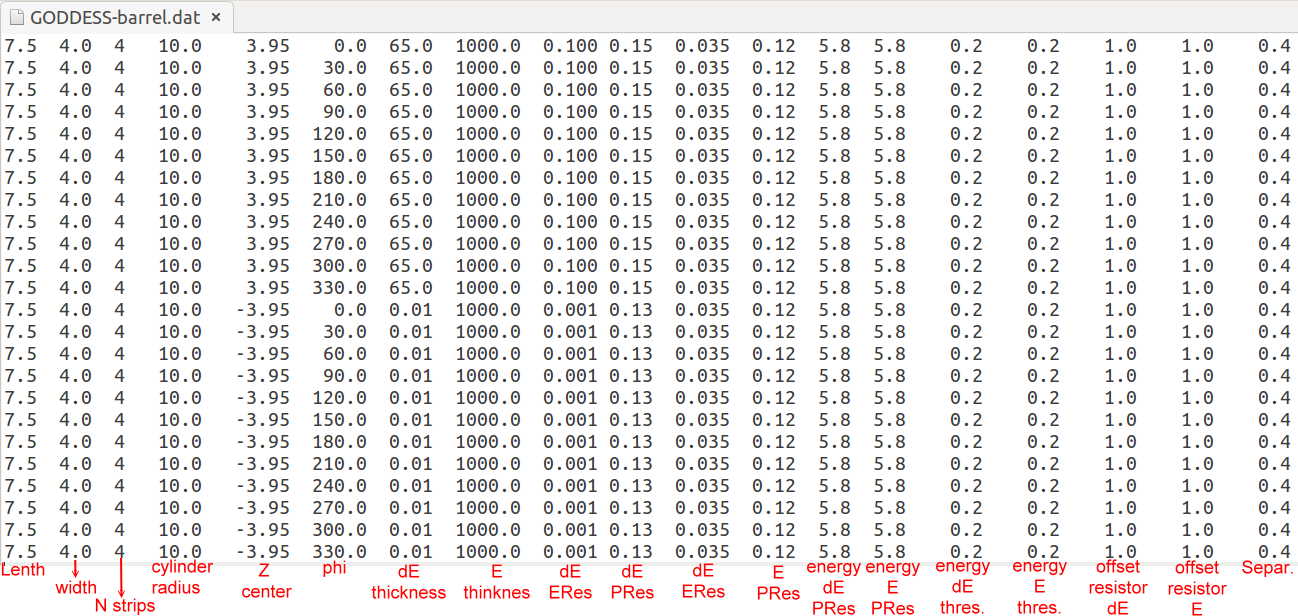The height and width of the screenshot is (616, 1298).
Task: Click the red 'phi' column label
Action: (x=335, y=569)
